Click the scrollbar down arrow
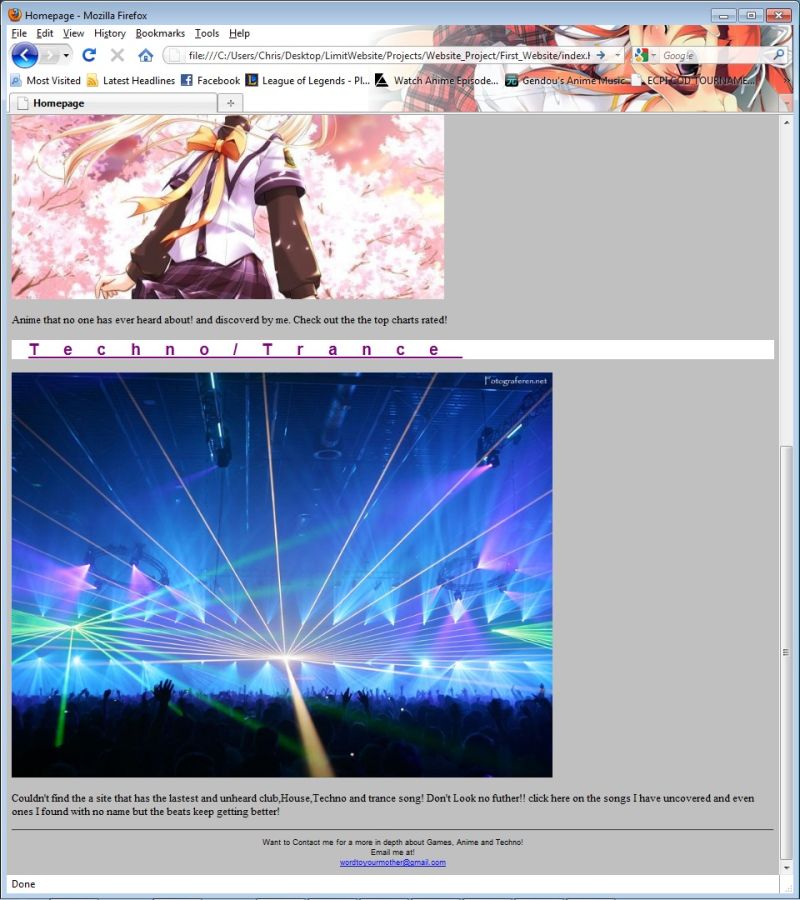Viewport: 800px width, 900px height. [x=786, y=868]
